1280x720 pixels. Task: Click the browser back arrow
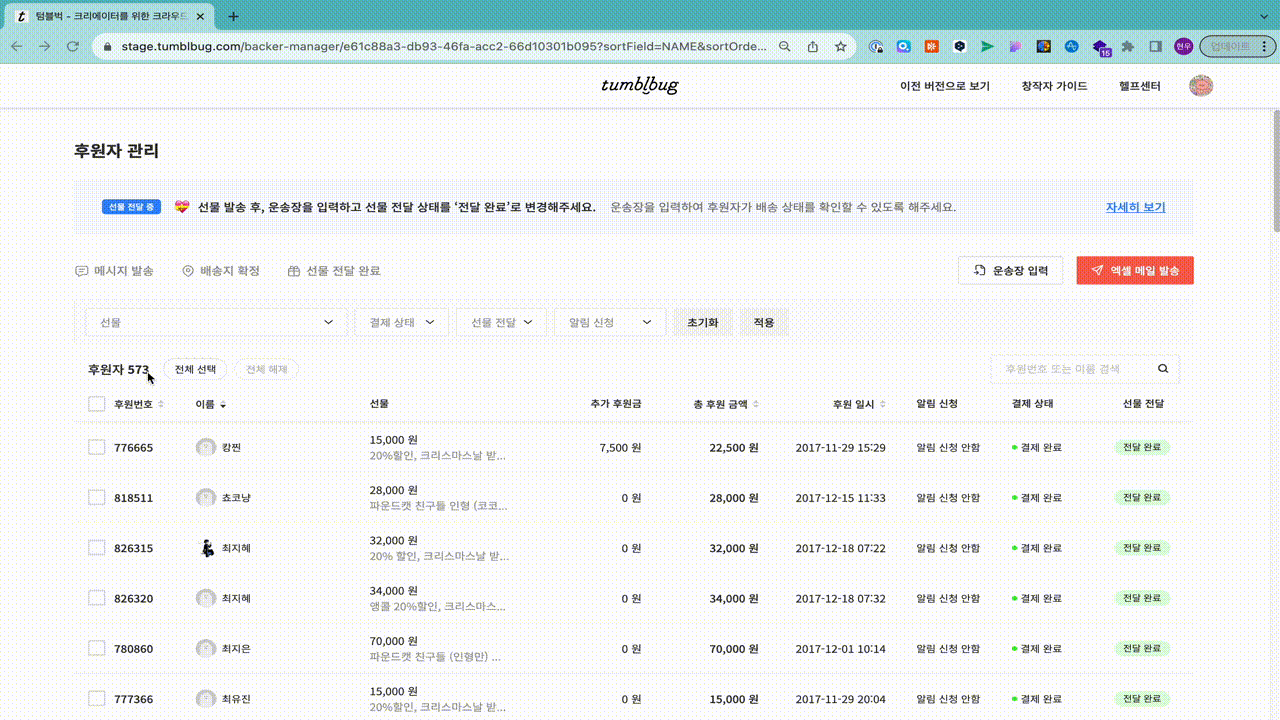[x=17, y=46]
